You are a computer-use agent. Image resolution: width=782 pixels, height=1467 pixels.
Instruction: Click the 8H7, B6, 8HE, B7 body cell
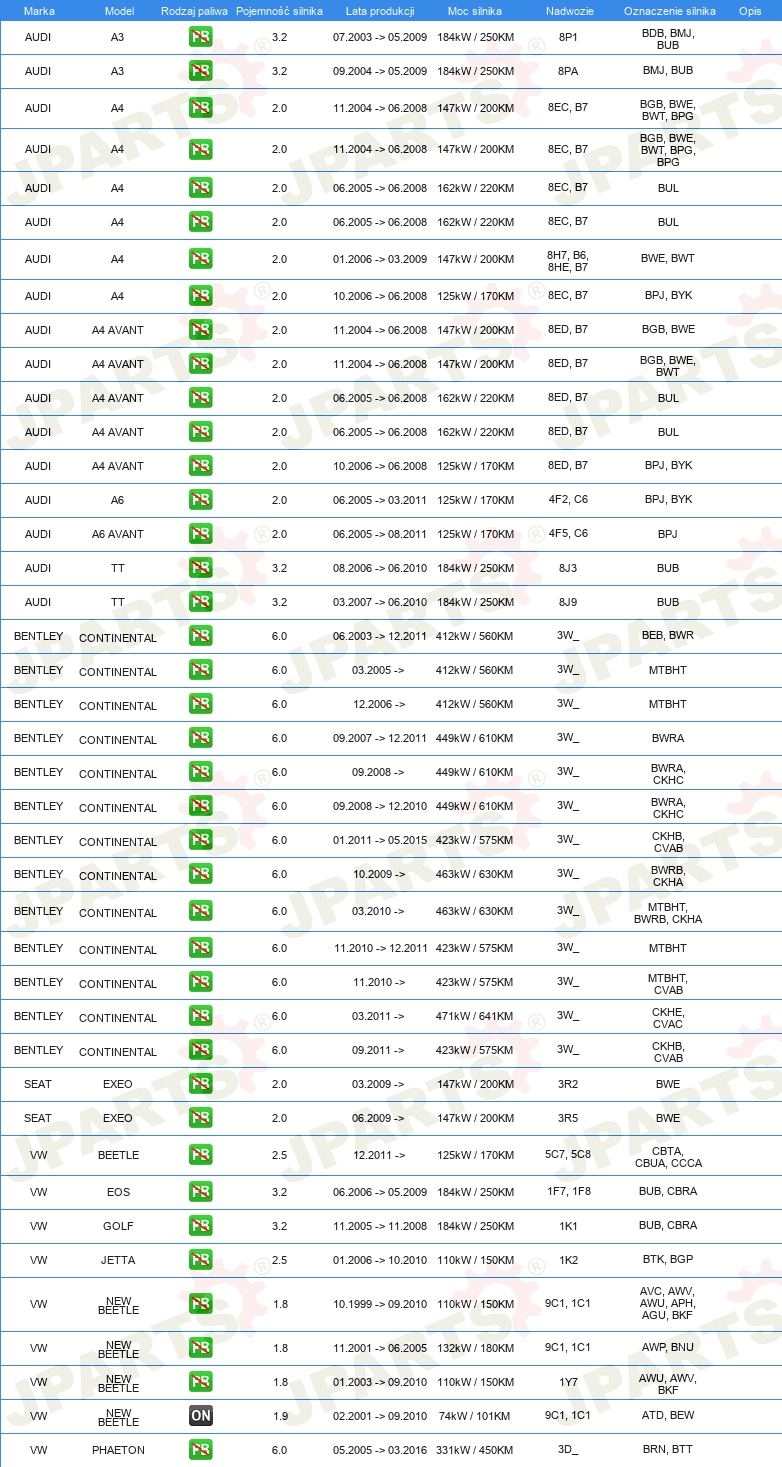coord(568,261)
